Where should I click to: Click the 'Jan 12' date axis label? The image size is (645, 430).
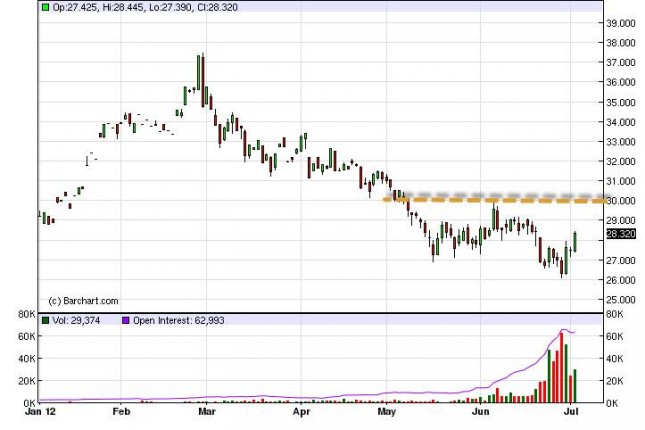(x=40, y=411)
